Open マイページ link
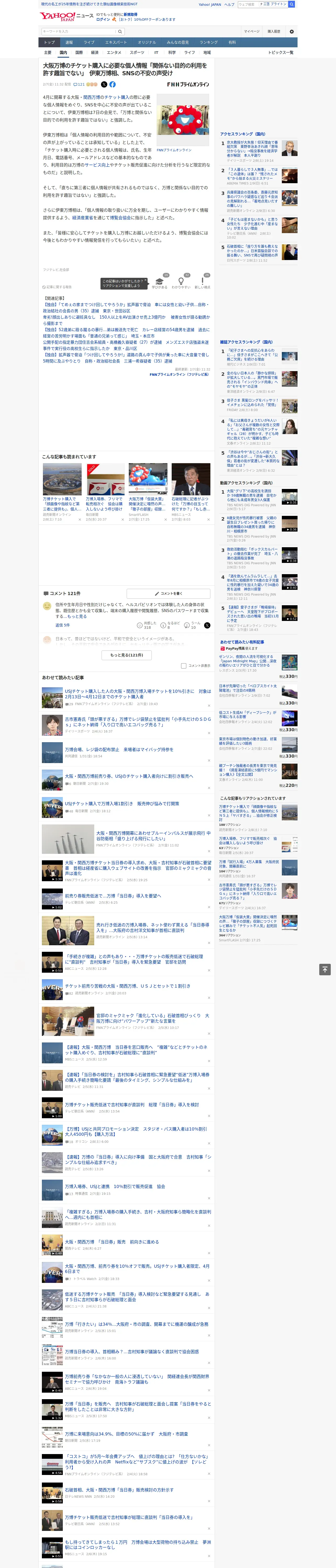 (252, 32)
